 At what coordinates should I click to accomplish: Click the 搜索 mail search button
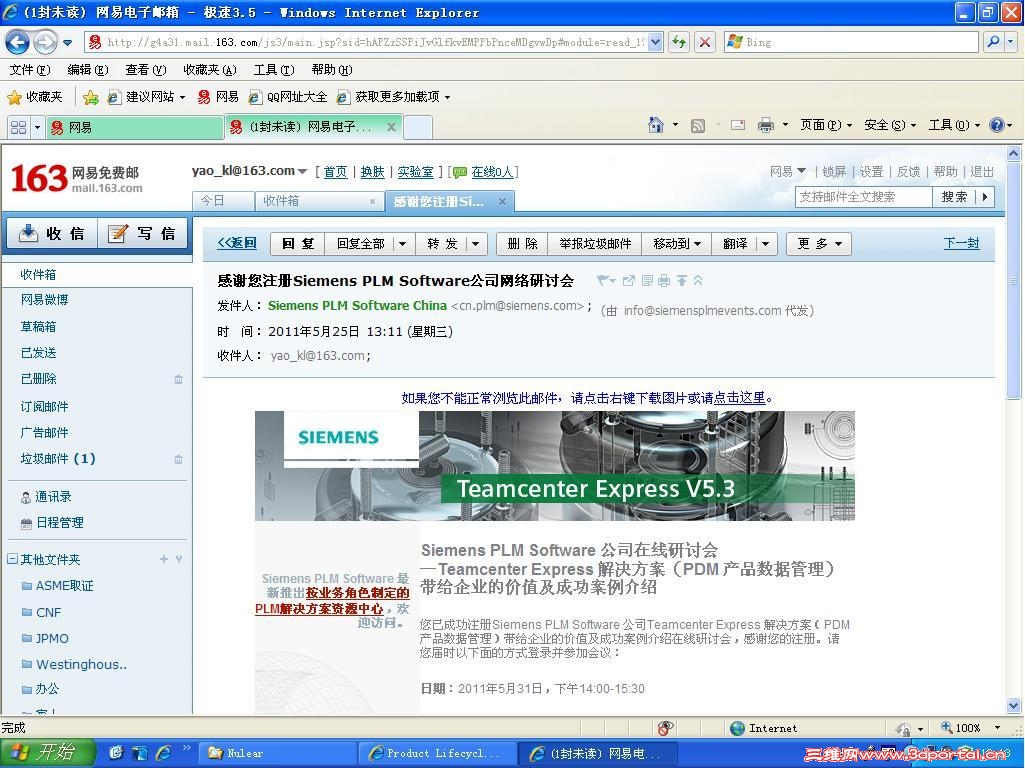pyautogui.click(x=954, y=197)
